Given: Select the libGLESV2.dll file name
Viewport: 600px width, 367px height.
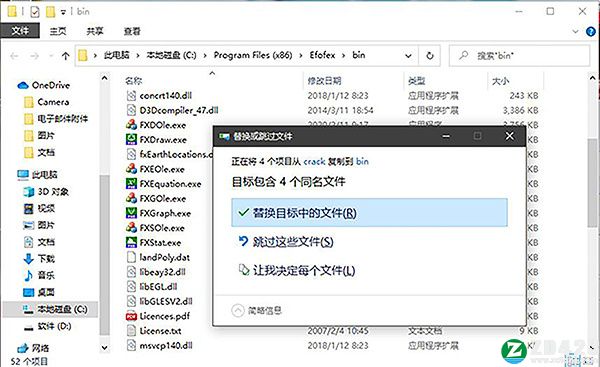Looking at the screenshot, I should coord(166,302).
